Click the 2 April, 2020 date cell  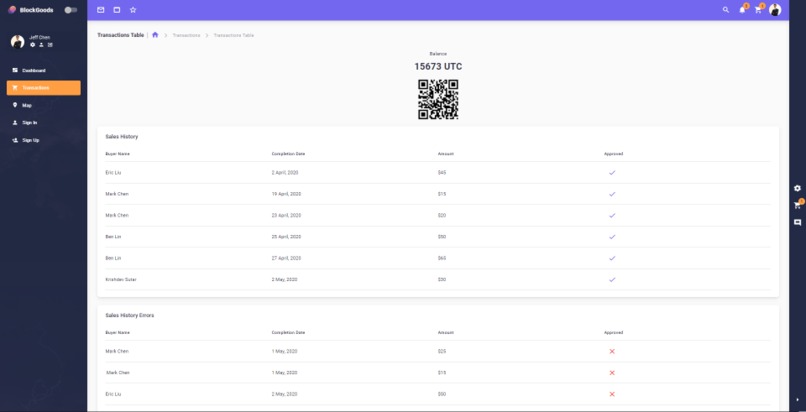click(285, 173)
